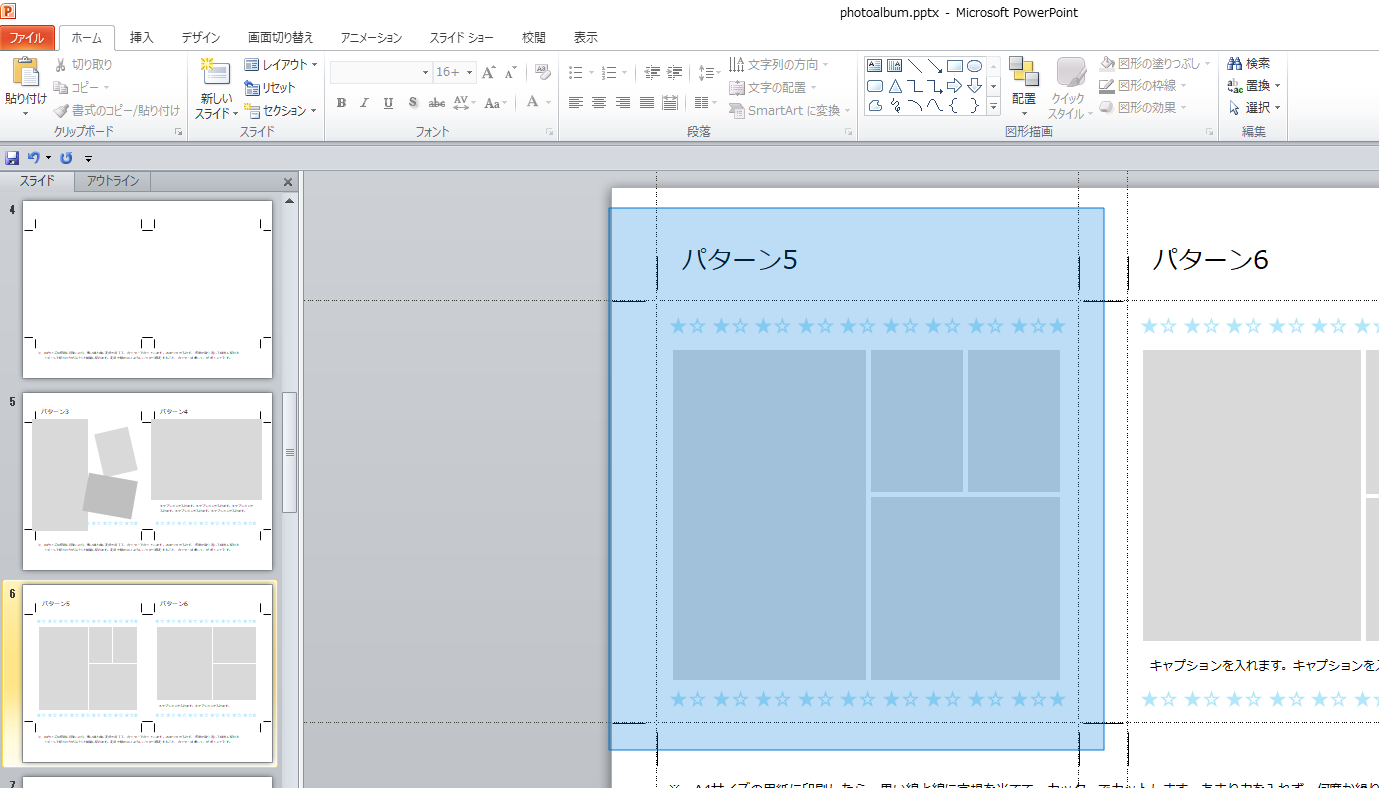Open Shape Fill (図形の塗りつぶし) color menu
1379x788 pixels.
pos(1154,63)
